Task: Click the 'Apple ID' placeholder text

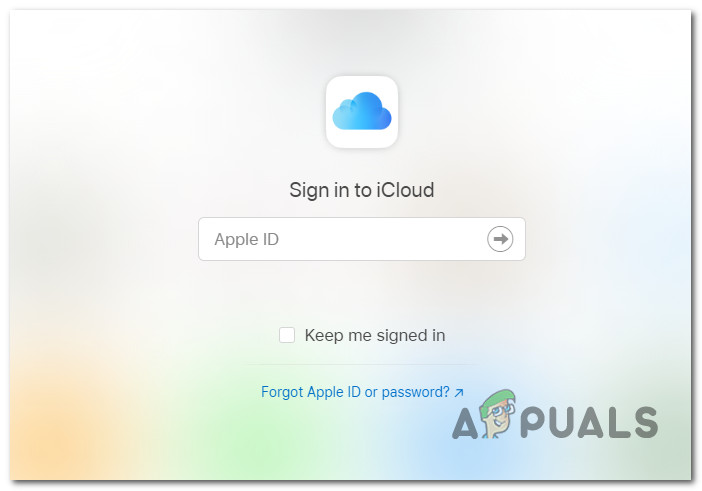Action: [x=247, y=239]
